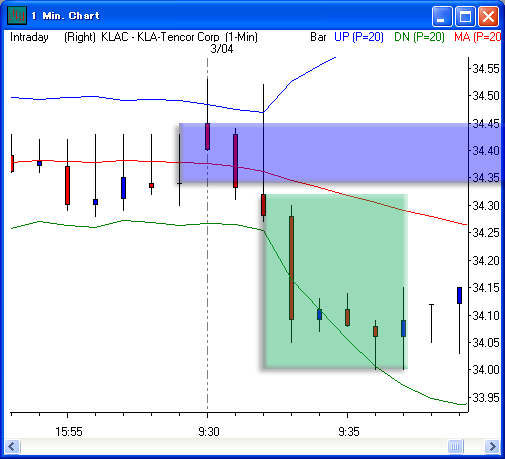Click the DN (P=20) legend label
Screen dimensions: 505x459
click(x=419, y=37)
